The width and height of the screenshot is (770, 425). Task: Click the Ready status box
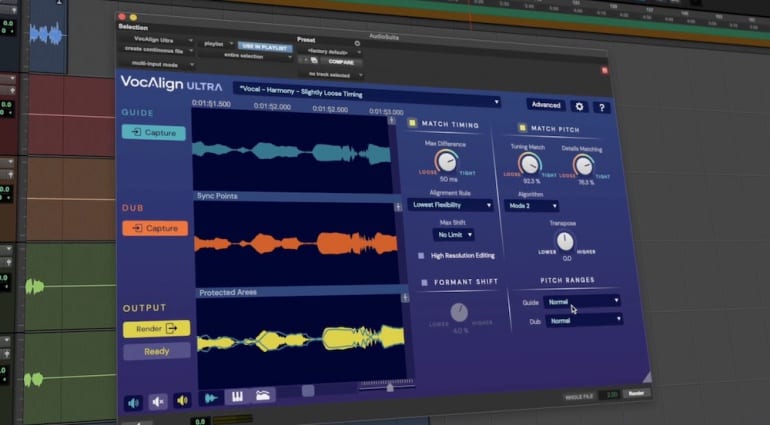click(156, 352)
